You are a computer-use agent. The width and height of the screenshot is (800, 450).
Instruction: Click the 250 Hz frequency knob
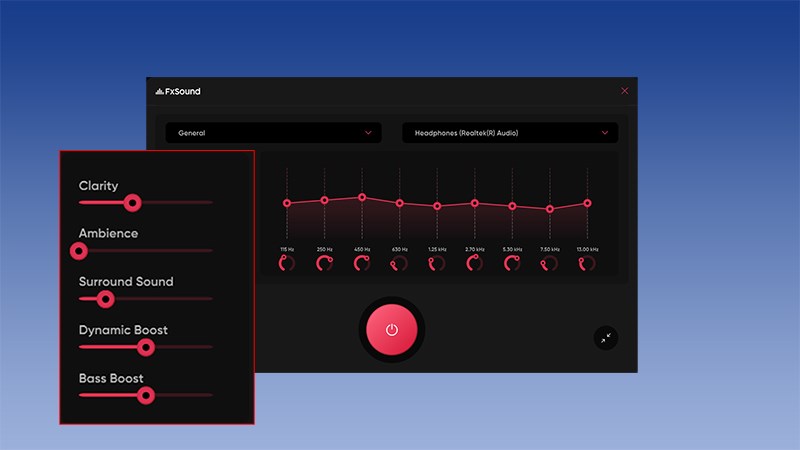(x=324, y=263)
